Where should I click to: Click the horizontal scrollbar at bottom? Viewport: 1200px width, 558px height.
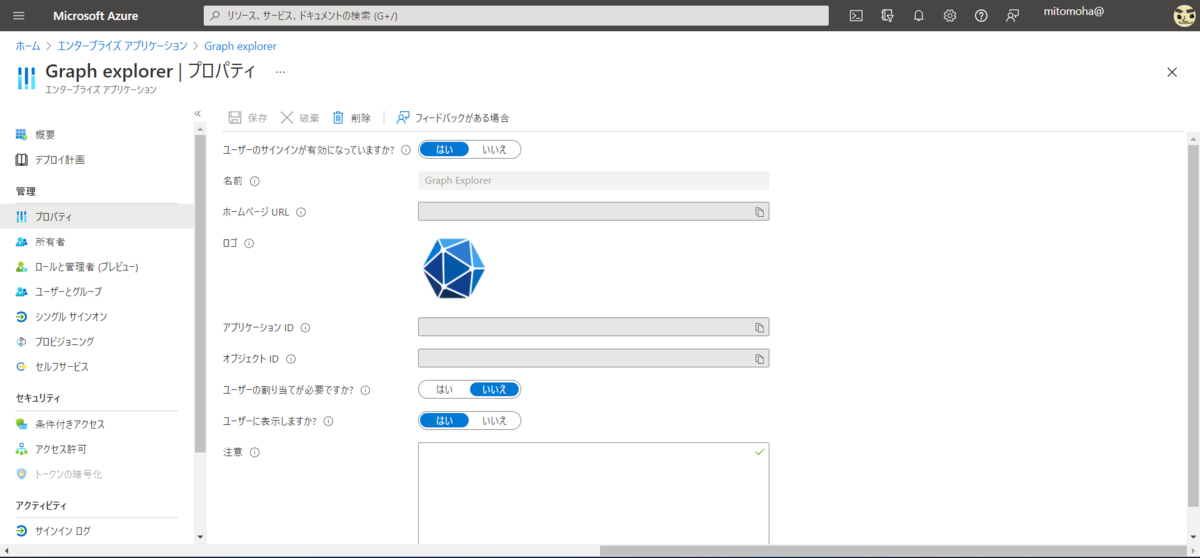(892, 551)
